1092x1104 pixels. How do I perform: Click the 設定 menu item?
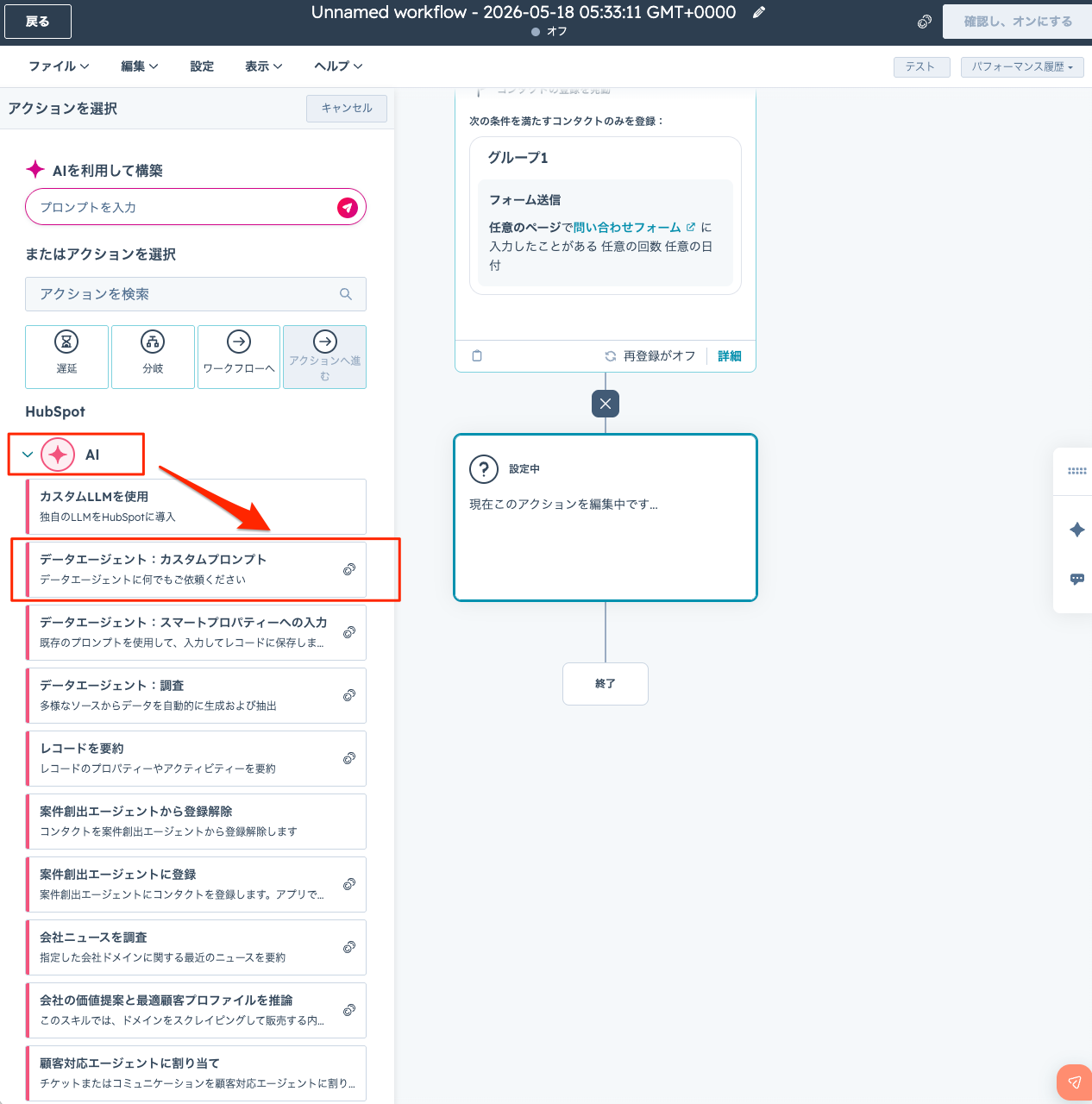click(202, 66)
